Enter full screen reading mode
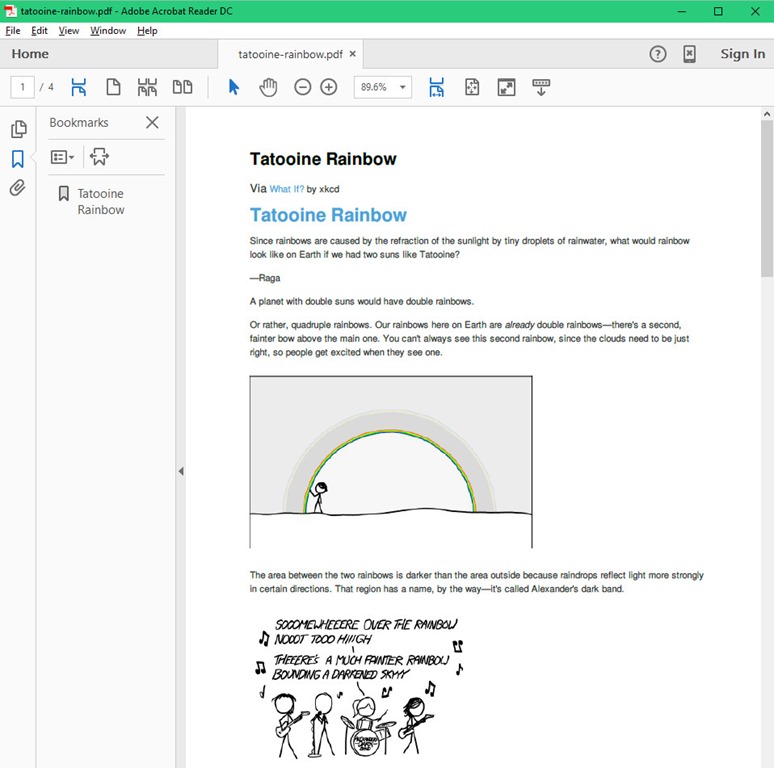The image size is (774, 768). (506, 87)
